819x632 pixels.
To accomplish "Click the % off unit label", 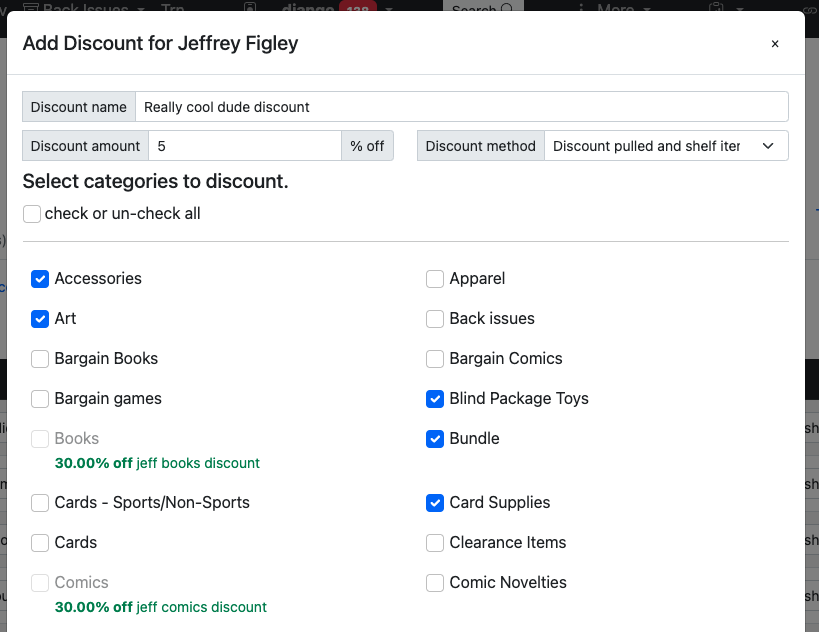I will (x=367, y=146).
